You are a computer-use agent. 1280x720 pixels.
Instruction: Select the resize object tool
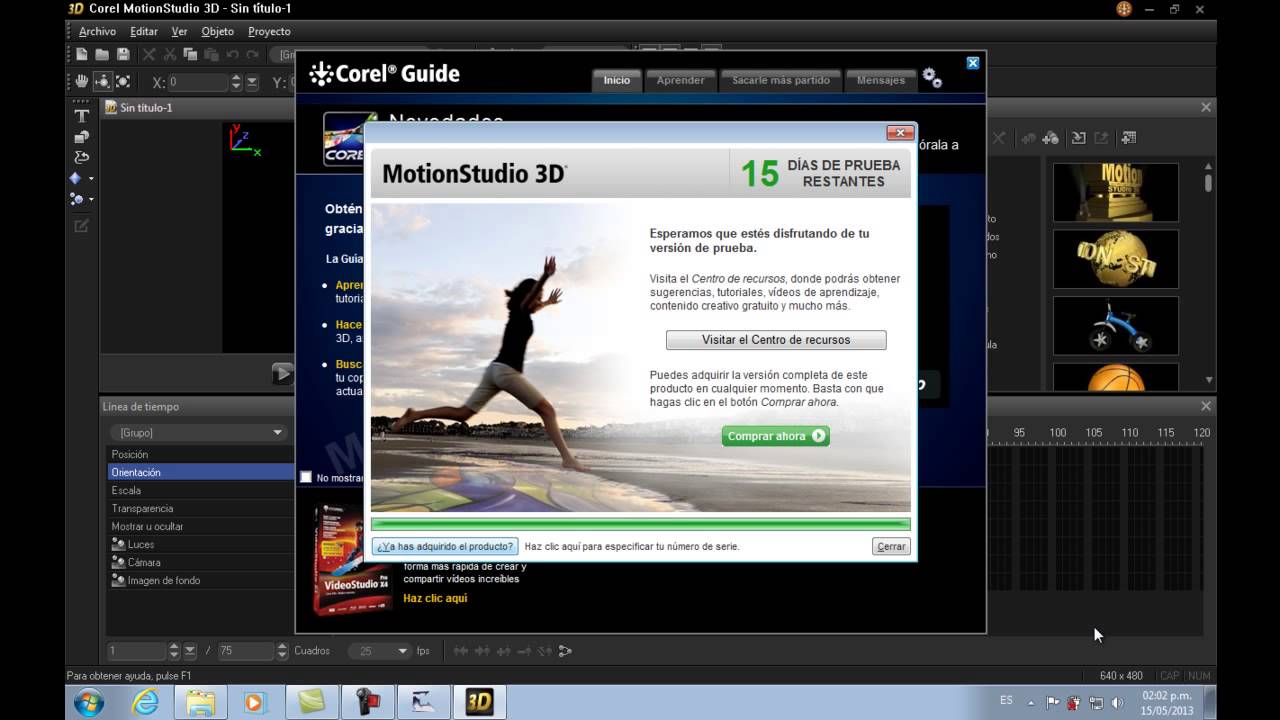123,82
